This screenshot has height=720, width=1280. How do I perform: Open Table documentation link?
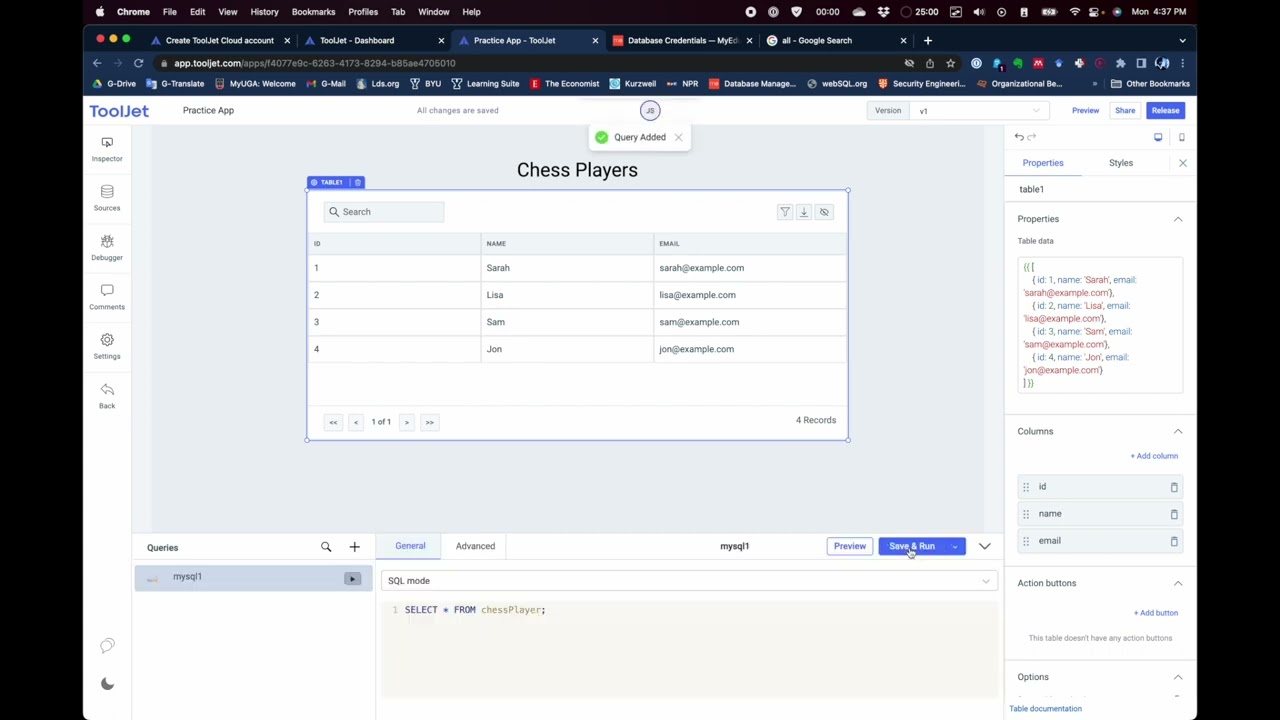pos(1045,709)
